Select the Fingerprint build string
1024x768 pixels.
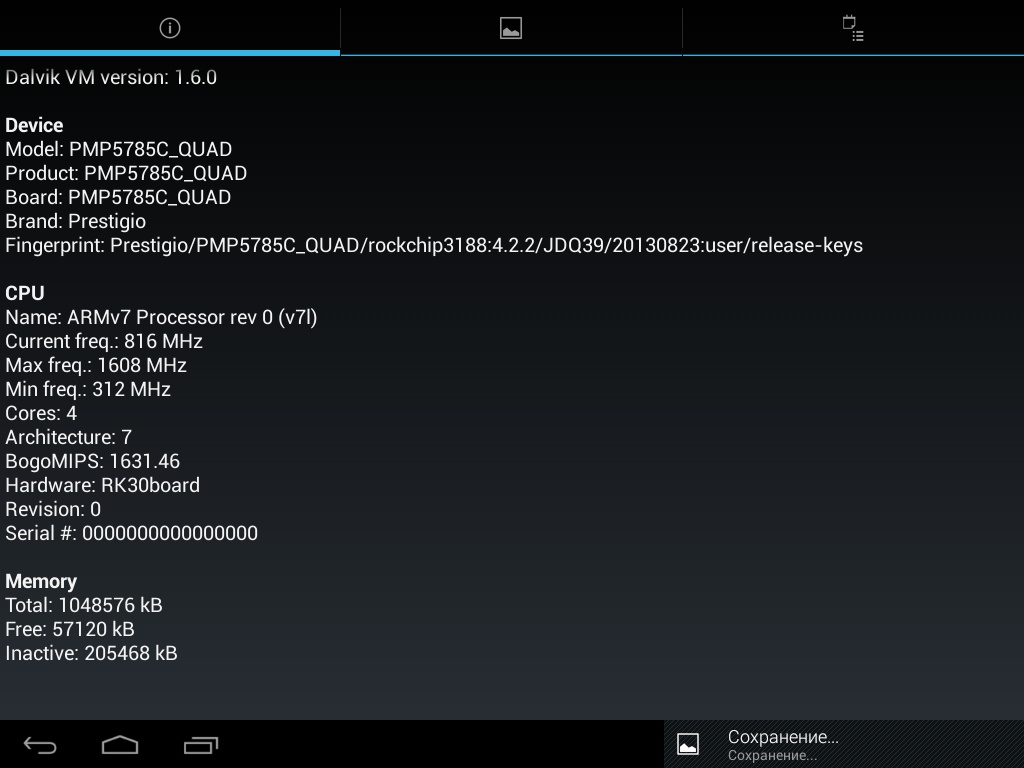coord(434,245)
